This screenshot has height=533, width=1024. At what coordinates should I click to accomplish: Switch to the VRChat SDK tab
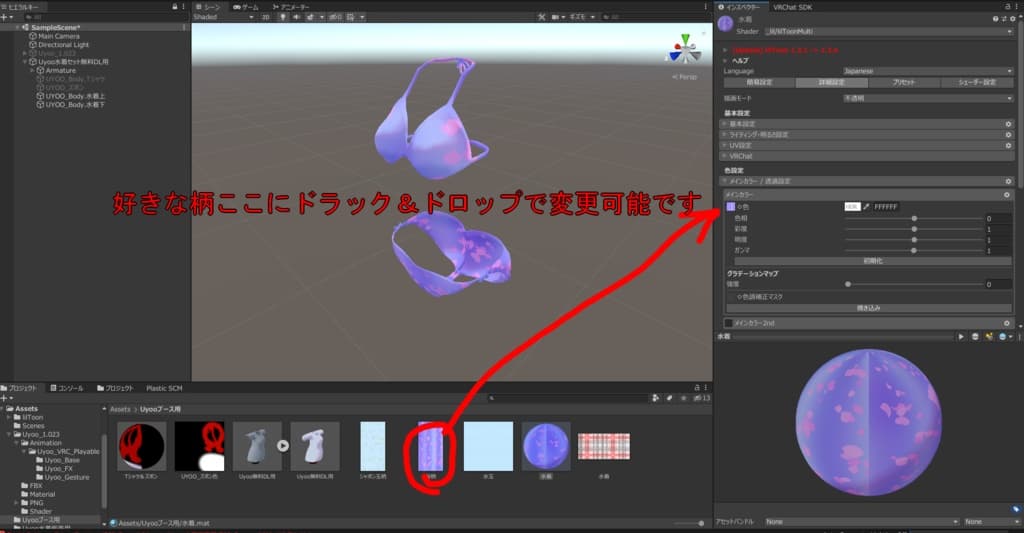tap(792, 7)
